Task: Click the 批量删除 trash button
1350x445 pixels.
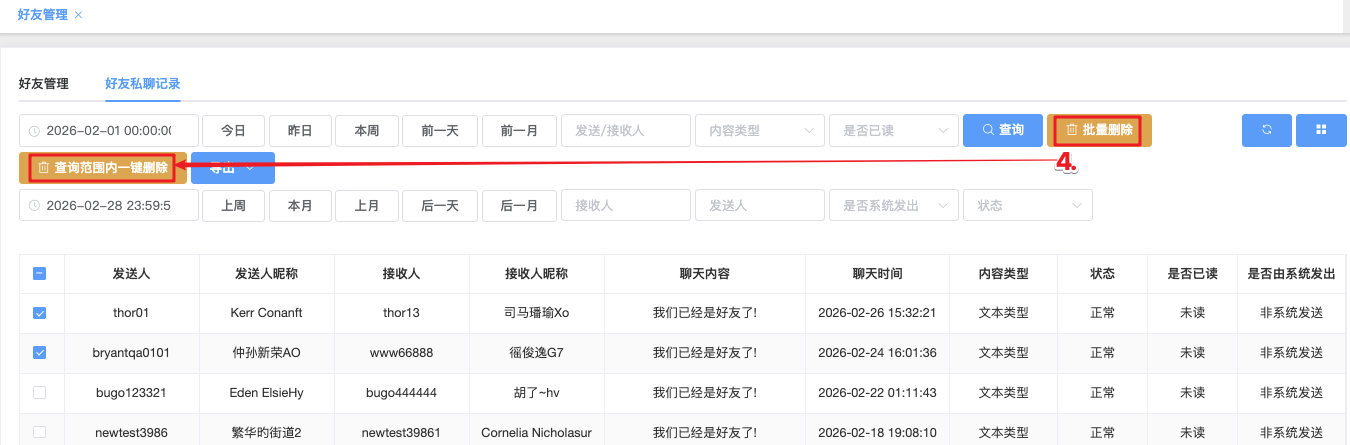Action: click(1098, 130)
